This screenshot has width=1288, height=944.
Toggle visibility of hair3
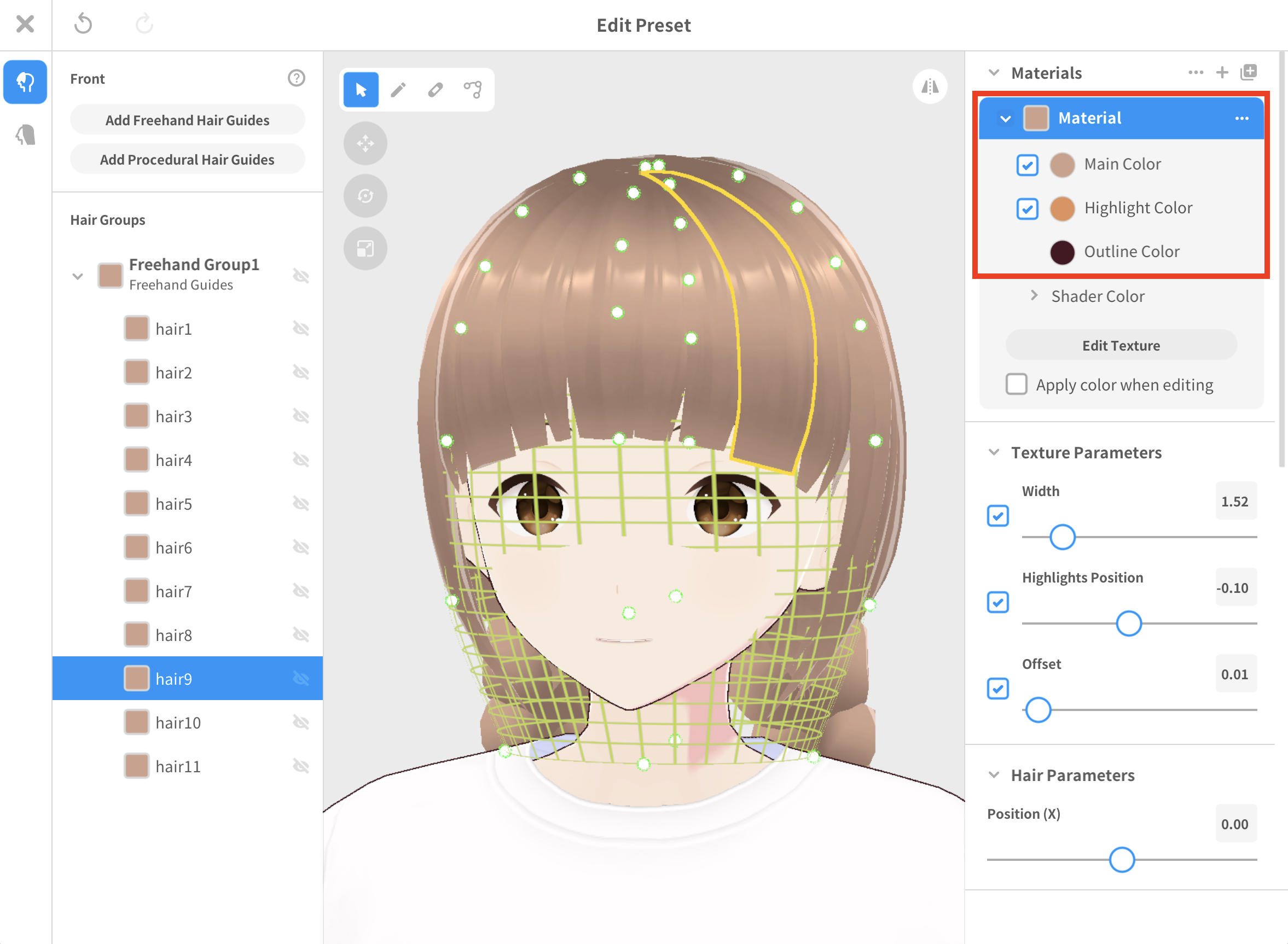coord(301,416)
